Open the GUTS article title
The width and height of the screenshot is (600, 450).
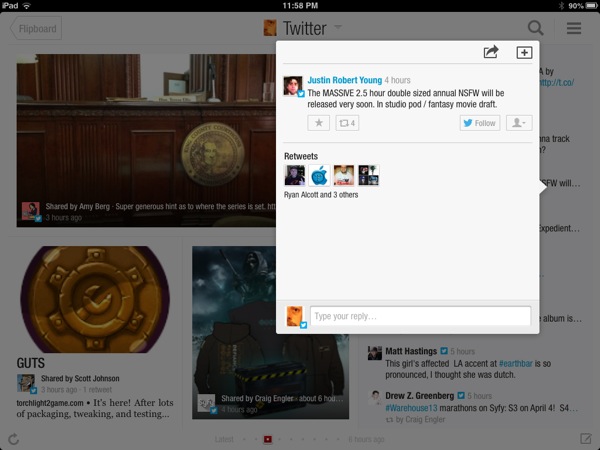31,363
